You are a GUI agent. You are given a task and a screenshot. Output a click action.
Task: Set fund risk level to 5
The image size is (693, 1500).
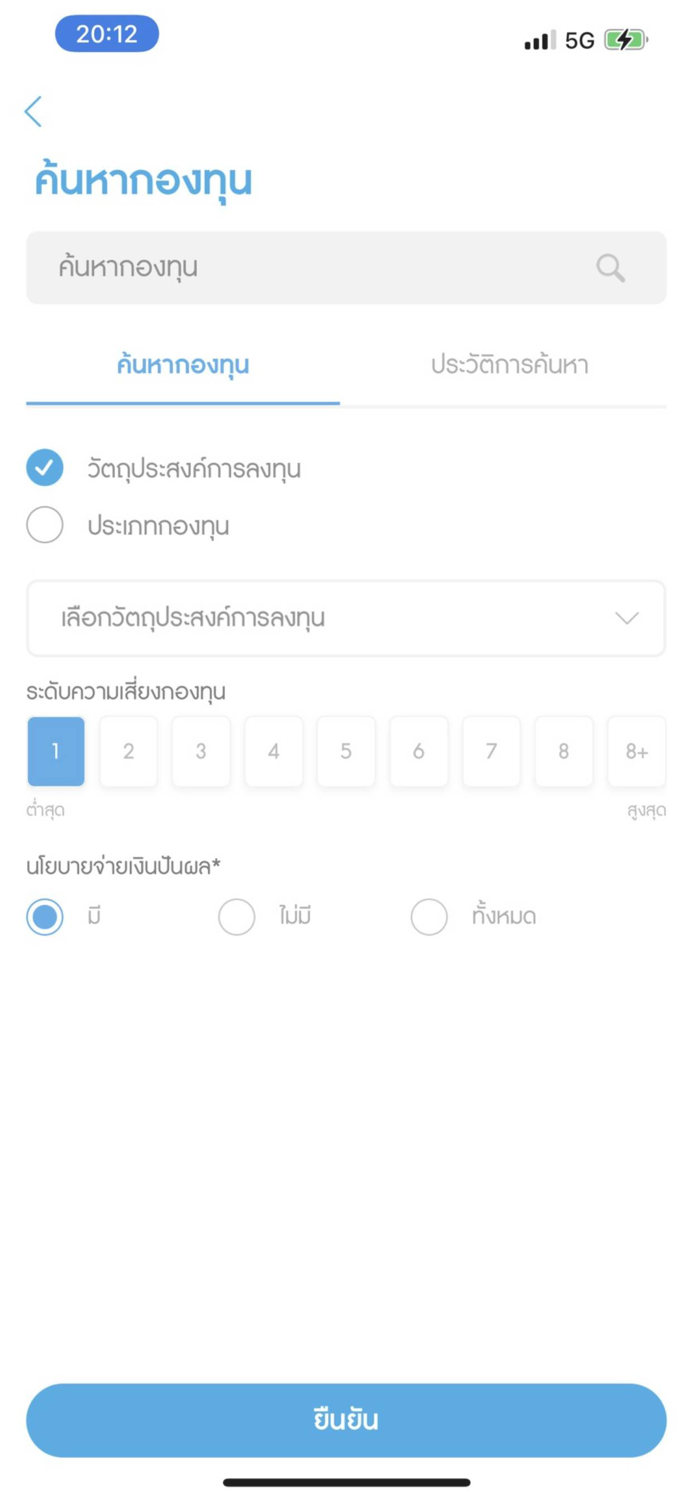coord(346,751)
